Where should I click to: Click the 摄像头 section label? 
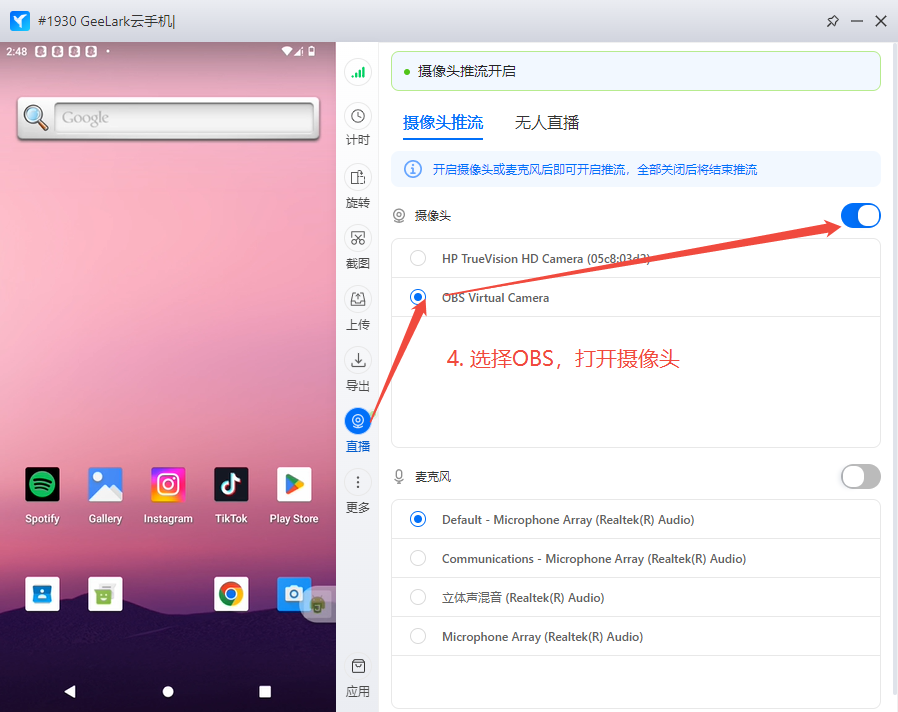tap(432, 215)
